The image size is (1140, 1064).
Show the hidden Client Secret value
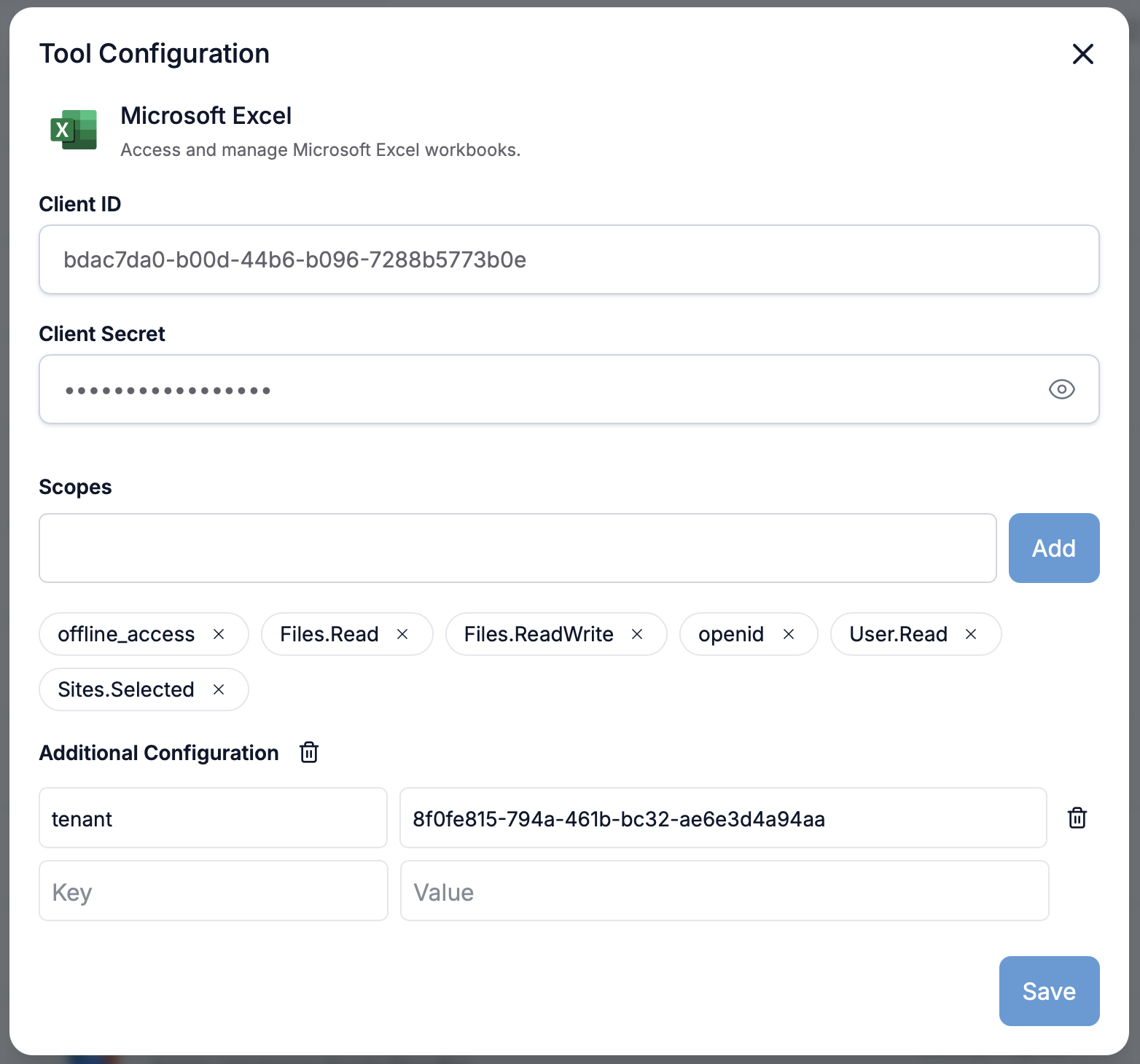point(1061,390)
